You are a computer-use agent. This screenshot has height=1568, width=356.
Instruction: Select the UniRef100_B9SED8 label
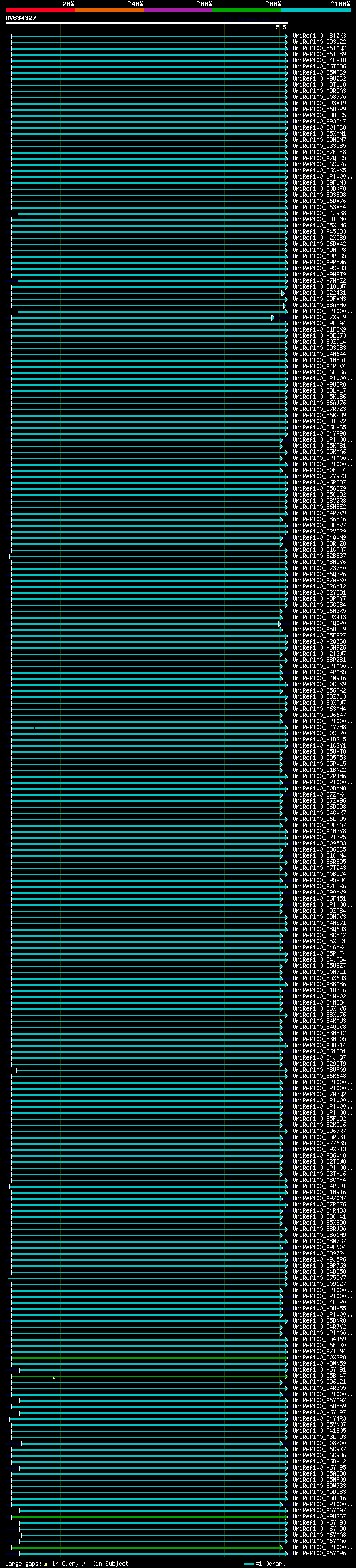pos(319,195)
